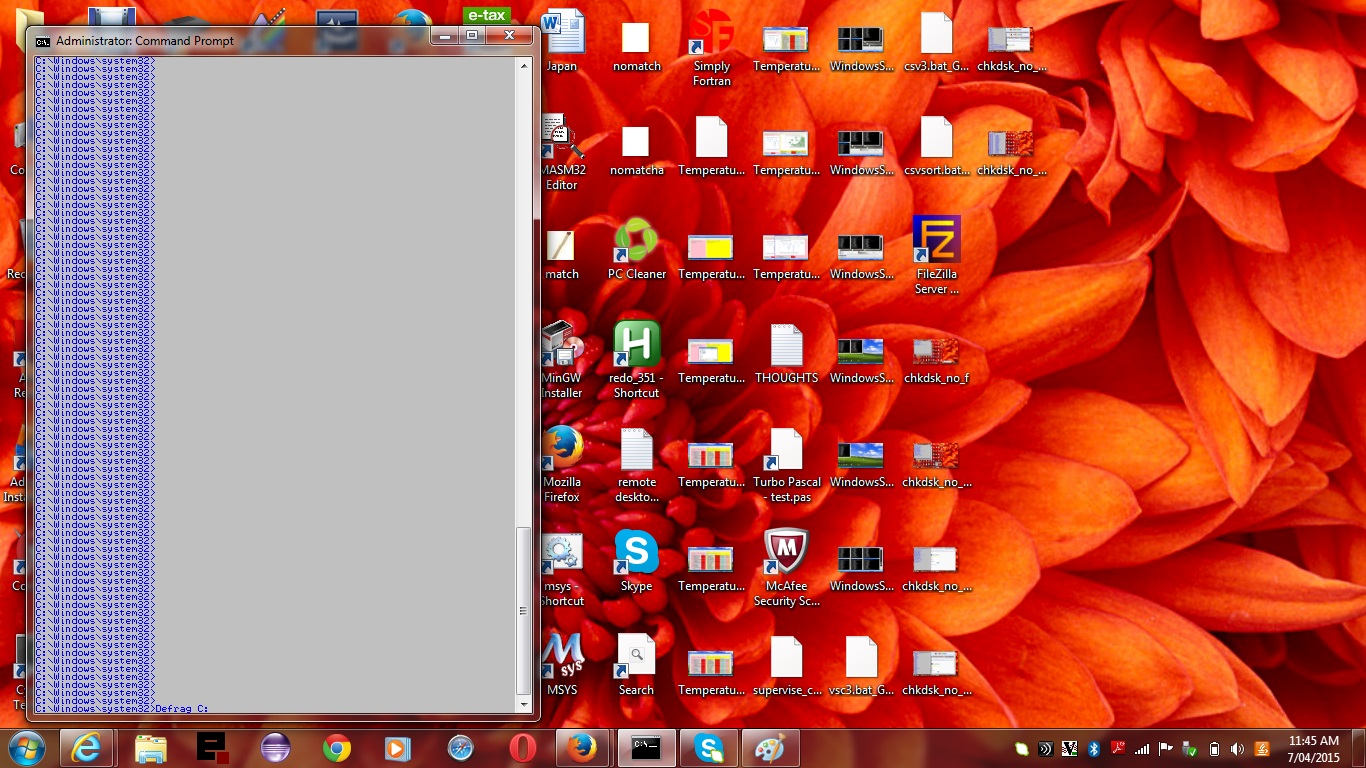Open Google Chrome from the taskbar
This screenshot has height=768, width=1366.
coord(337,748)
